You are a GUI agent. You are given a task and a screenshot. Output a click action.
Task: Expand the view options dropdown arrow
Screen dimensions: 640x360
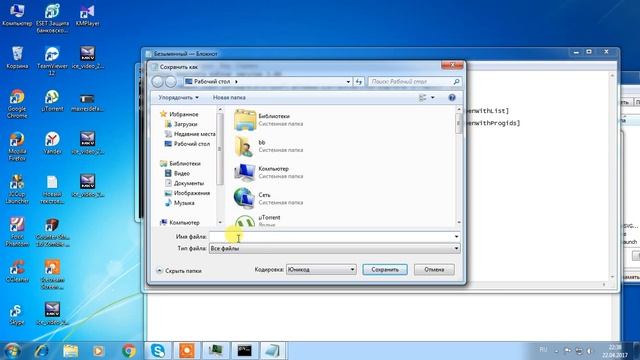pos(433,98)
